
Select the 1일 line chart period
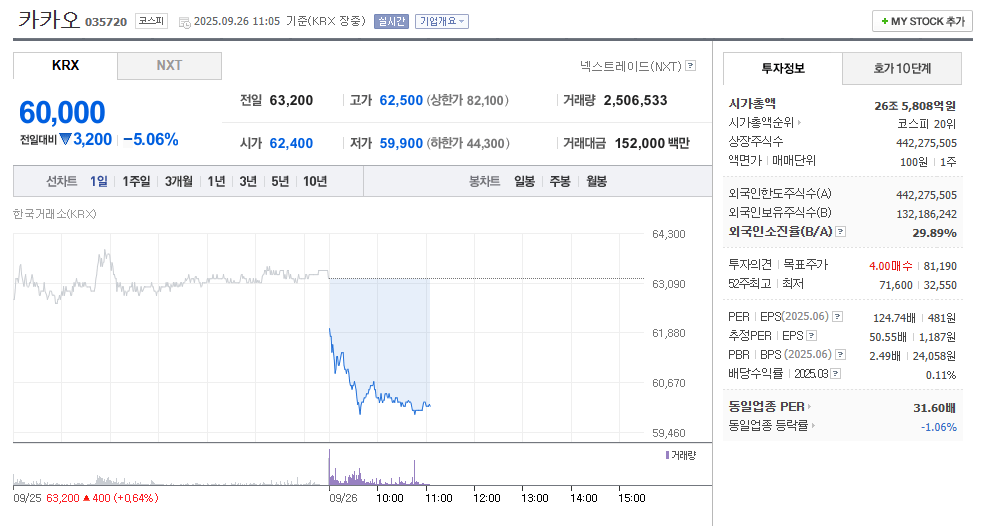coord(98,181)
